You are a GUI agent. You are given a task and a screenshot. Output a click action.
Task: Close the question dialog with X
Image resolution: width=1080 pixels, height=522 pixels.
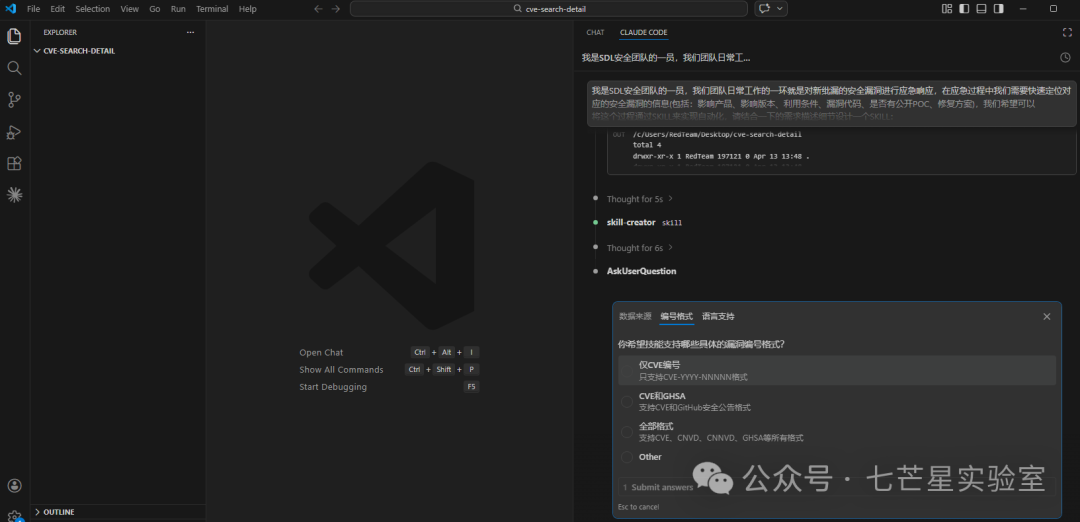click(1047, 317)
